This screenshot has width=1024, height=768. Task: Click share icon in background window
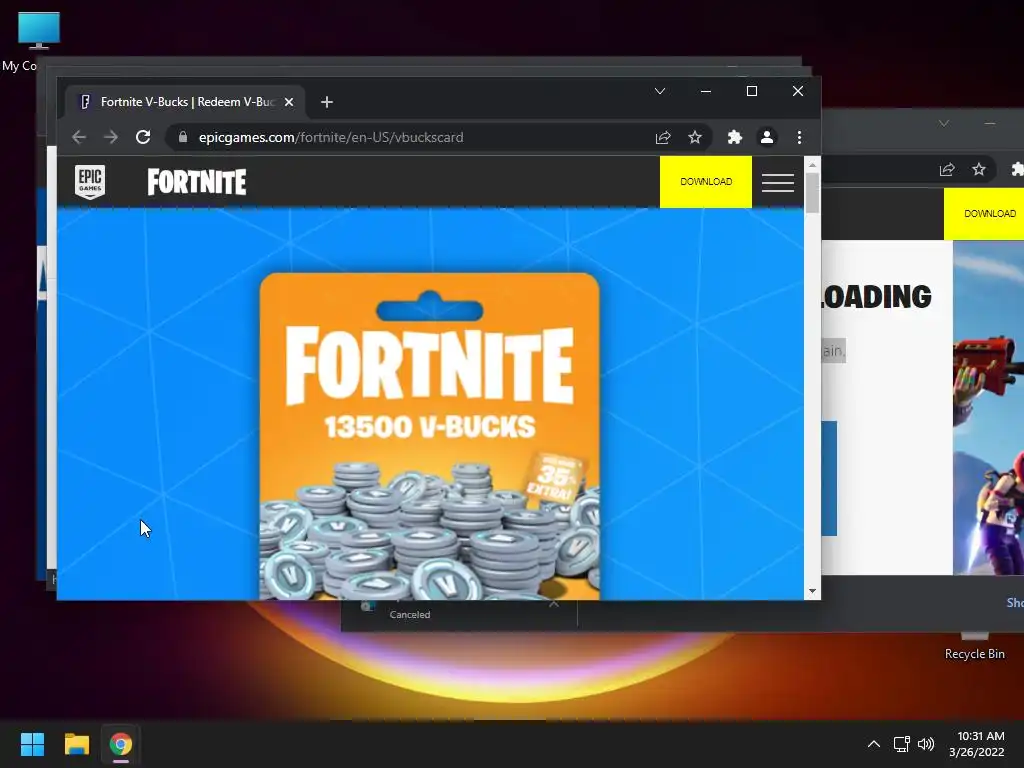[947, 170]
